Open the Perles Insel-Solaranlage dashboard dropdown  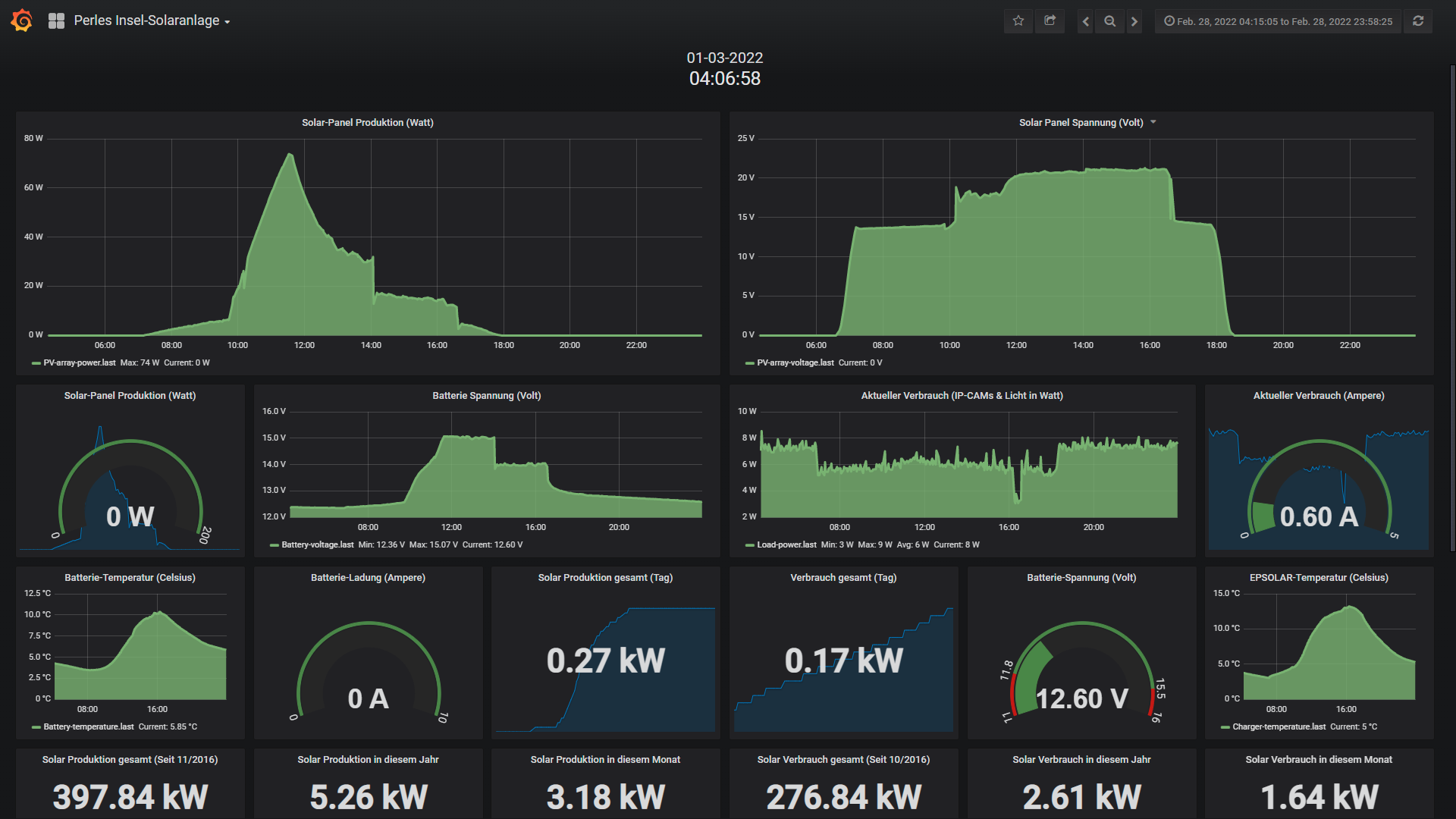coord(152,21)
